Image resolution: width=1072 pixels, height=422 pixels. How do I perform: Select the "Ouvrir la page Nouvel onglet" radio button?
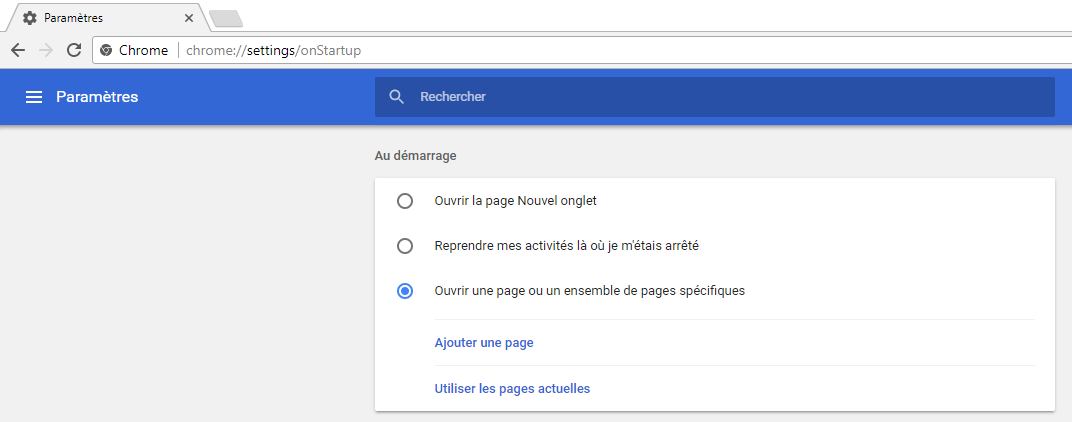pos(405,201)
